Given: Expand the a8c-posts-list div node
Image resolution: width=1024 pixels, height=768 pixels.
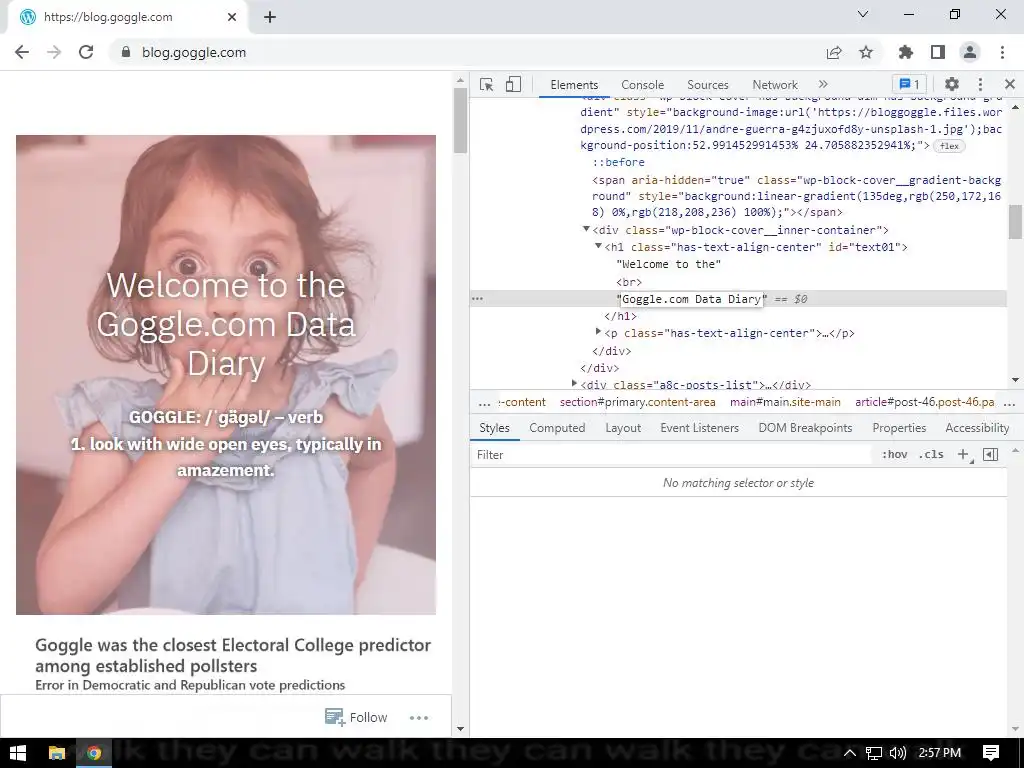Looking at the screenshot, I should click(x=574, y=383).
